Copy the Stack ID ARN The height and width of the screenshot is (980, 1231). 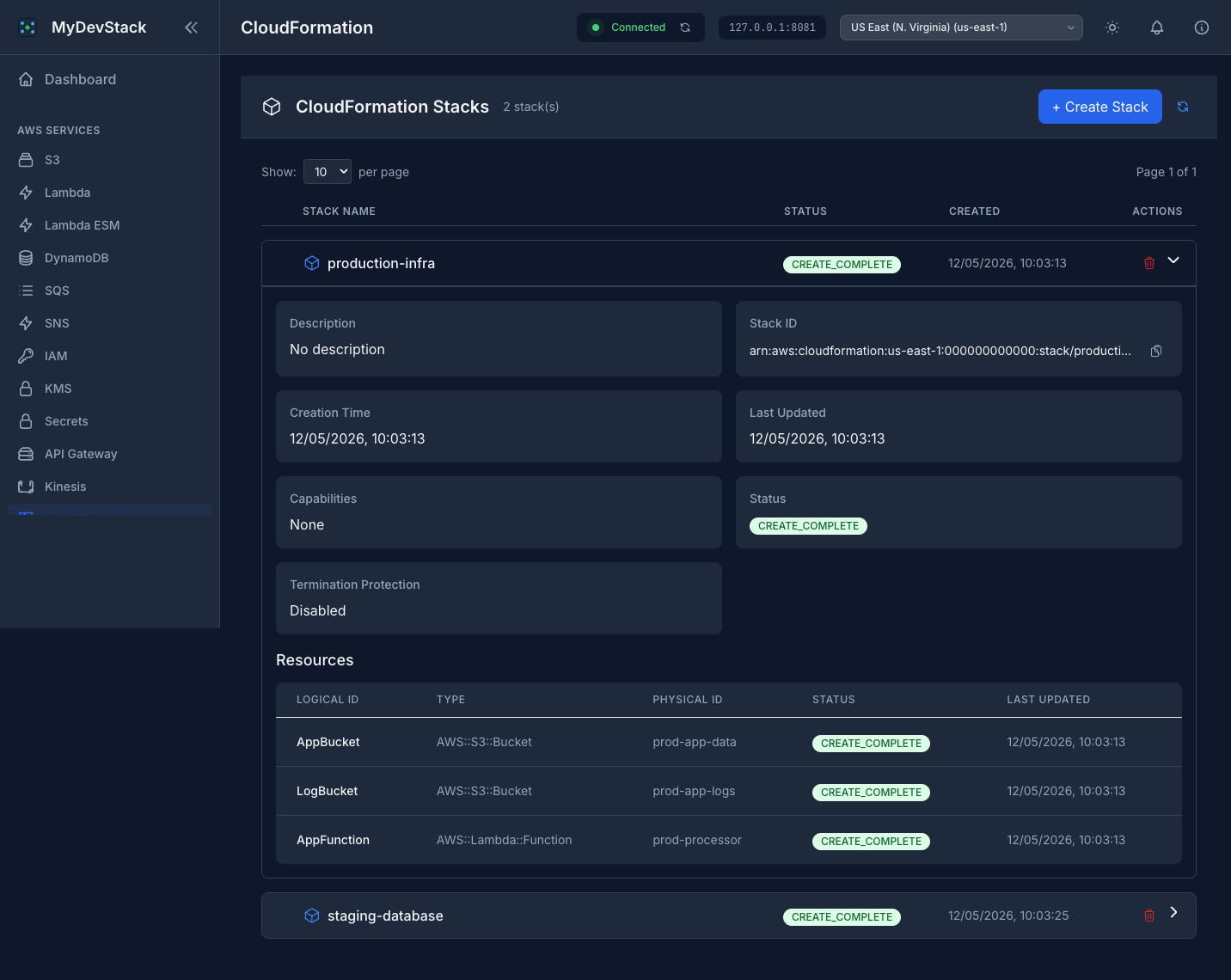tap(1156, 351)
